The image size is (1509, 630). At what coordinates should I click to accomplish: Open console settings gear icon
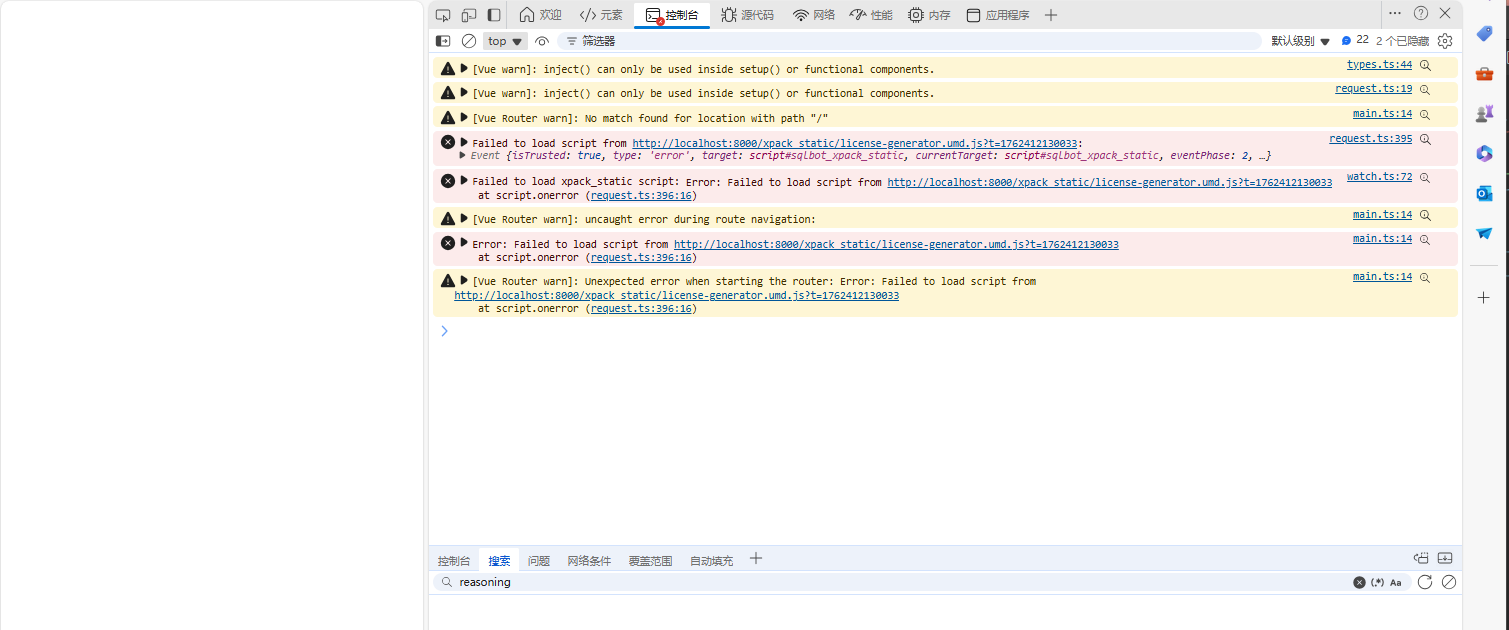tap(1445, 41)
